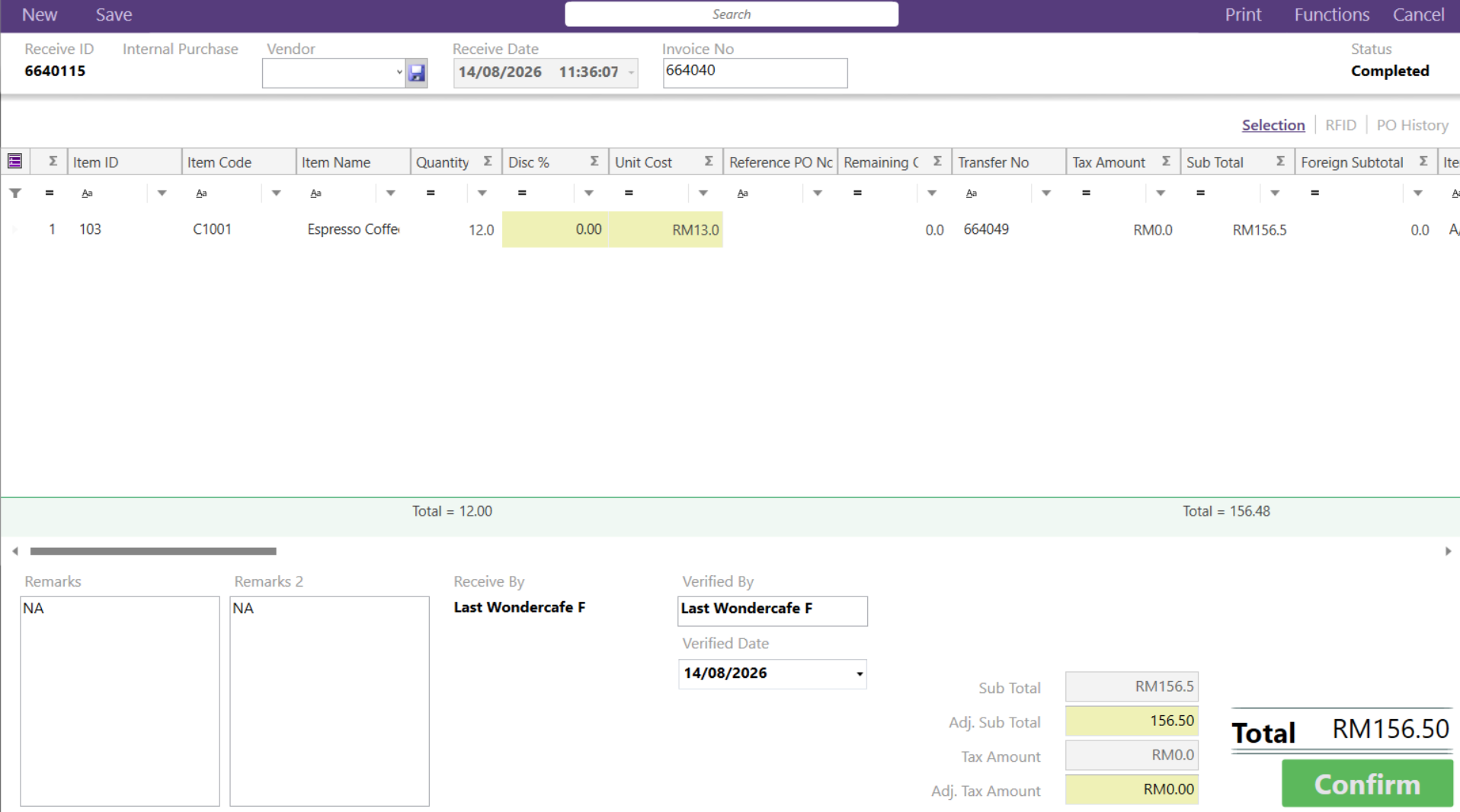Click the Verified By field

point(772,611)
